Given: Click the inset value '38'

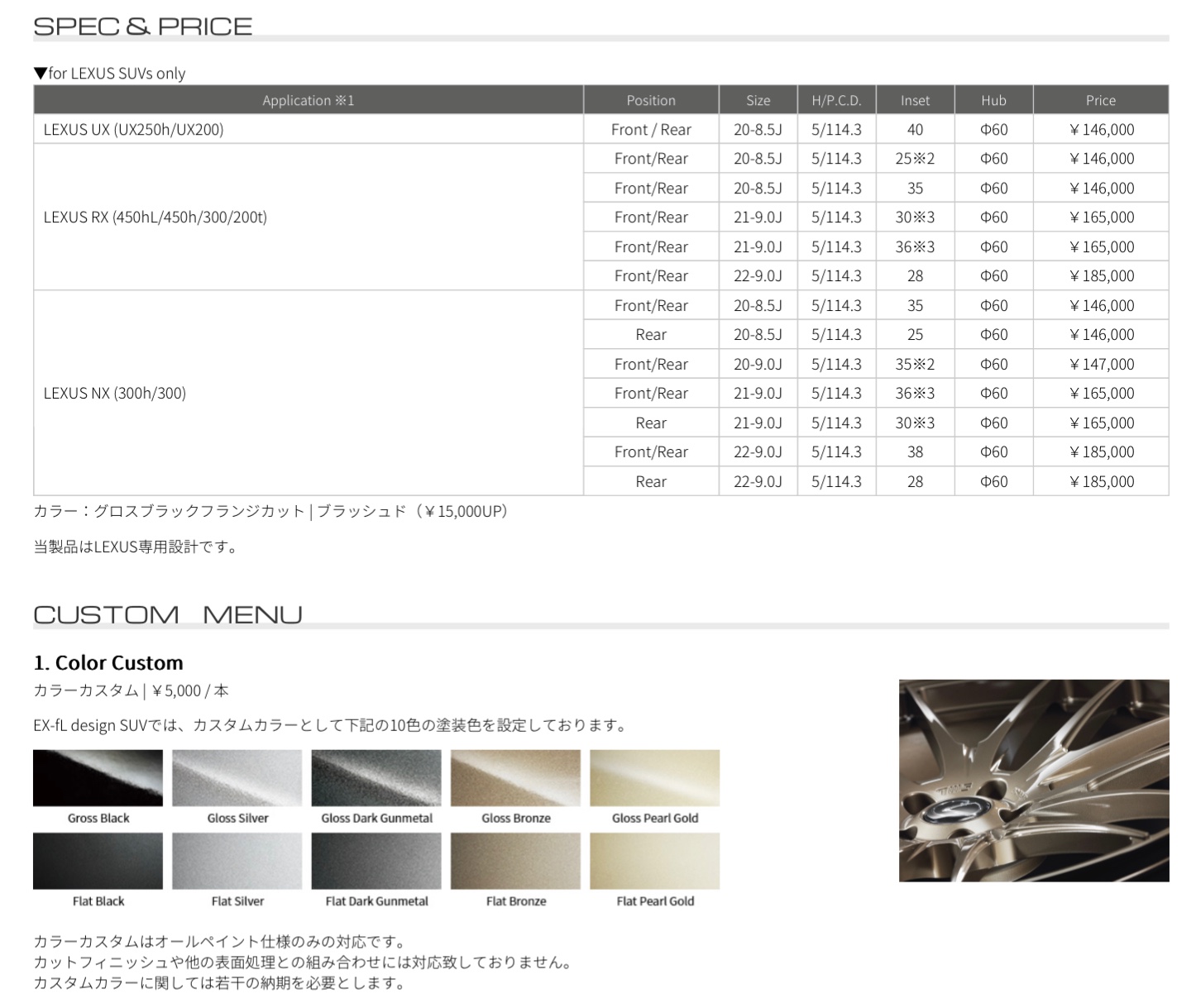Looking at the screenshot, I should [915, 452].
